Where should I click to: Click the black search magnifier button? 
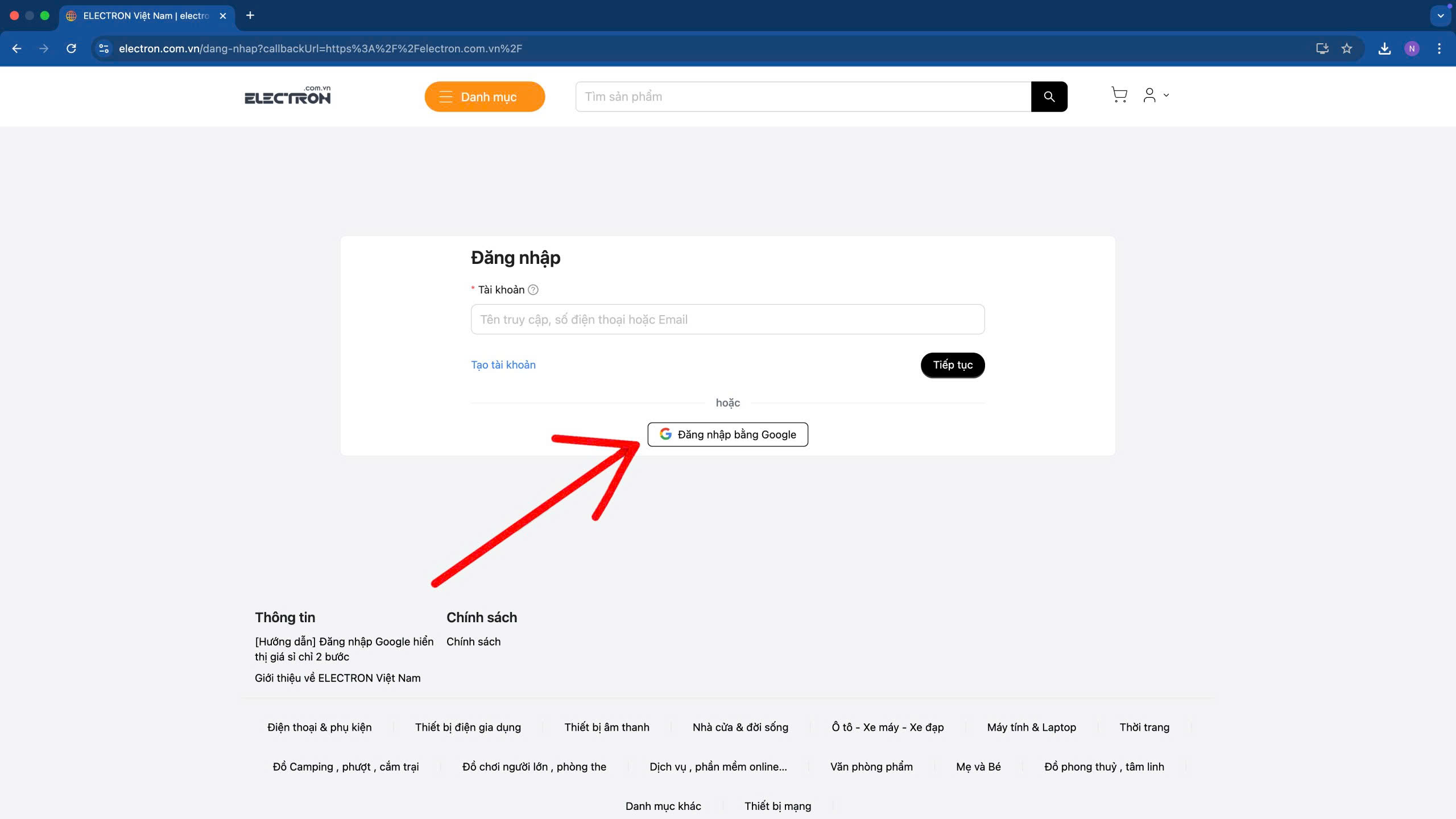(1049, 97)
